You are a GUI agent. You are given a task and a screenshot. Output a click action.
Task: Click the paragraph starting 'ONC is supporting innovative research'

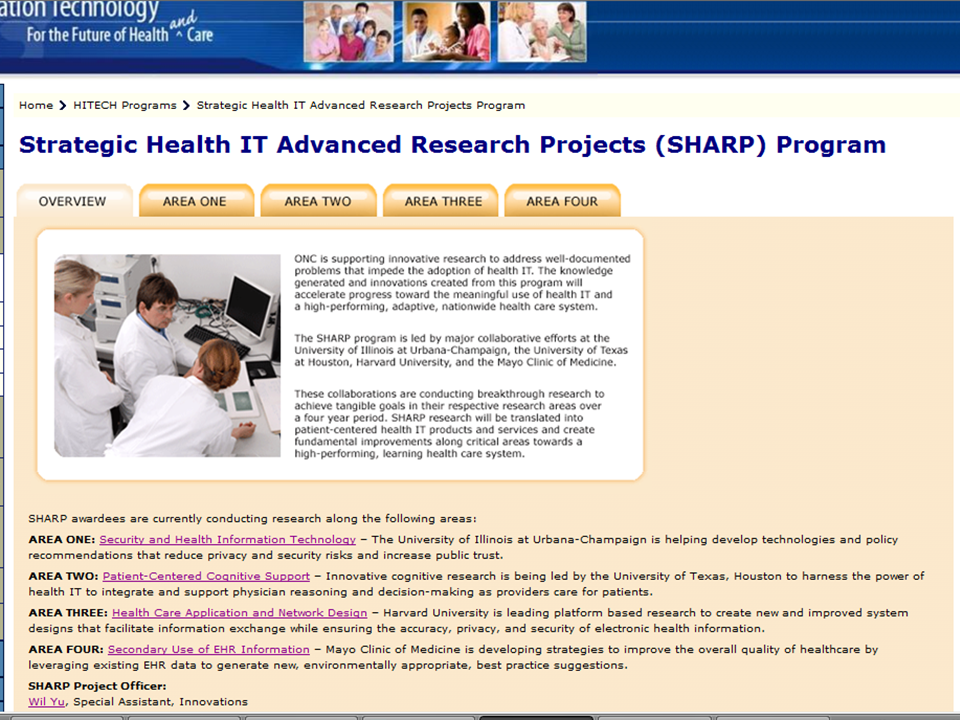(x=462, y=282)
